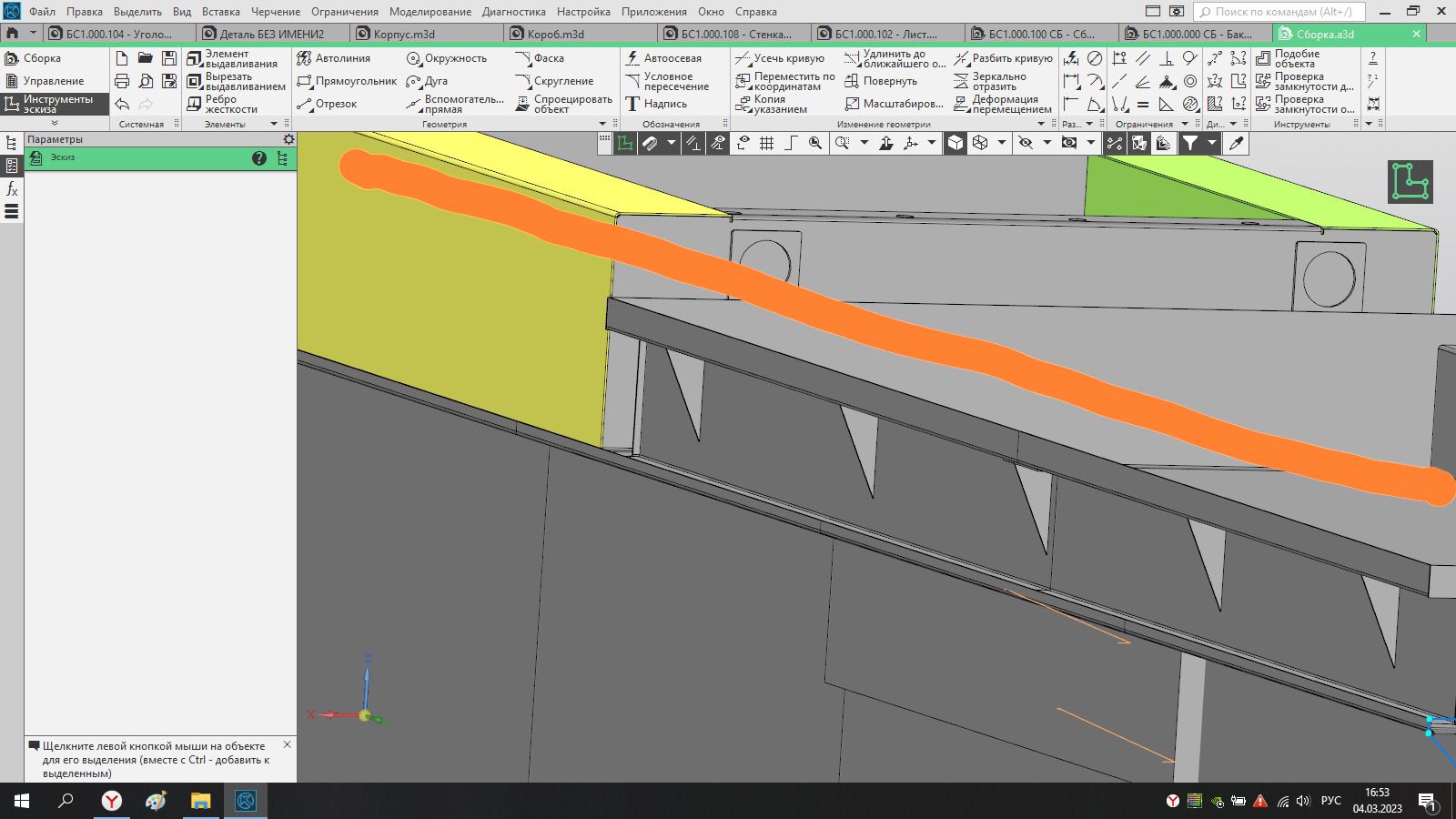
Task: Select Зеркально отразить mirror tool
Action: coord(991,81)
